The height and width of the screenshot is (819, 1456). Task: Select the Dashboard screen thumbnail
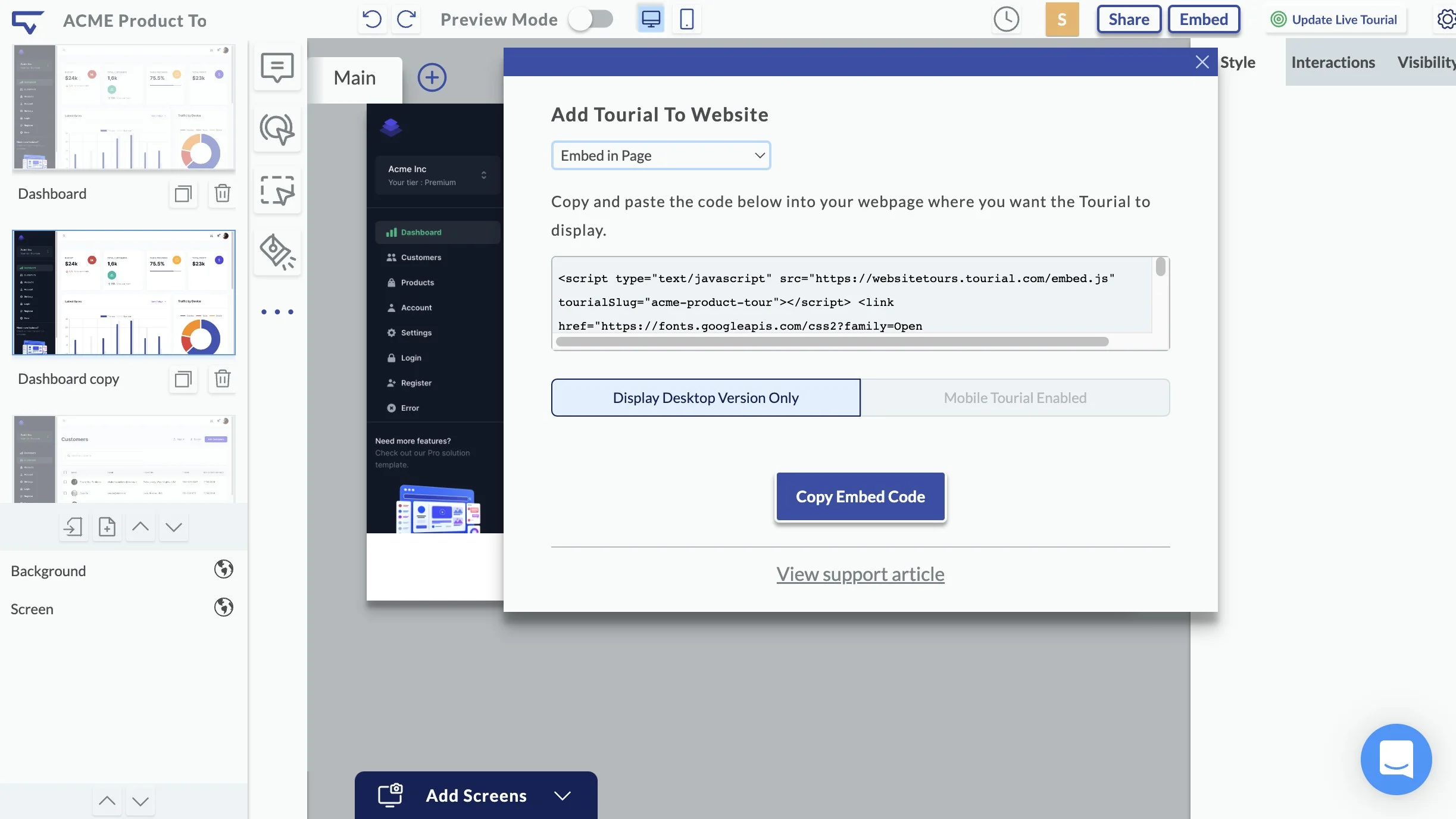coord(124,107)
